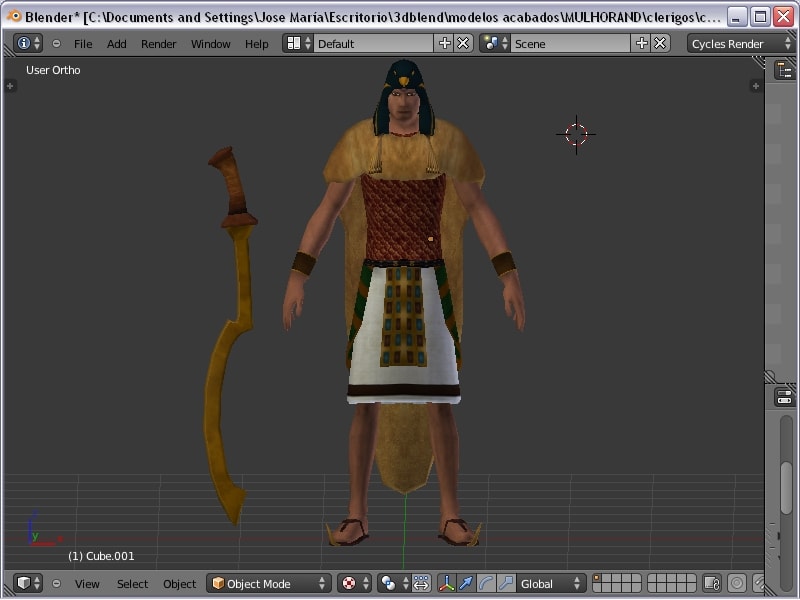Image resolution: width=800 pixels, height=600 pixels.
Task: Select a layer in second layer group
Action: (x=671, y=583)
